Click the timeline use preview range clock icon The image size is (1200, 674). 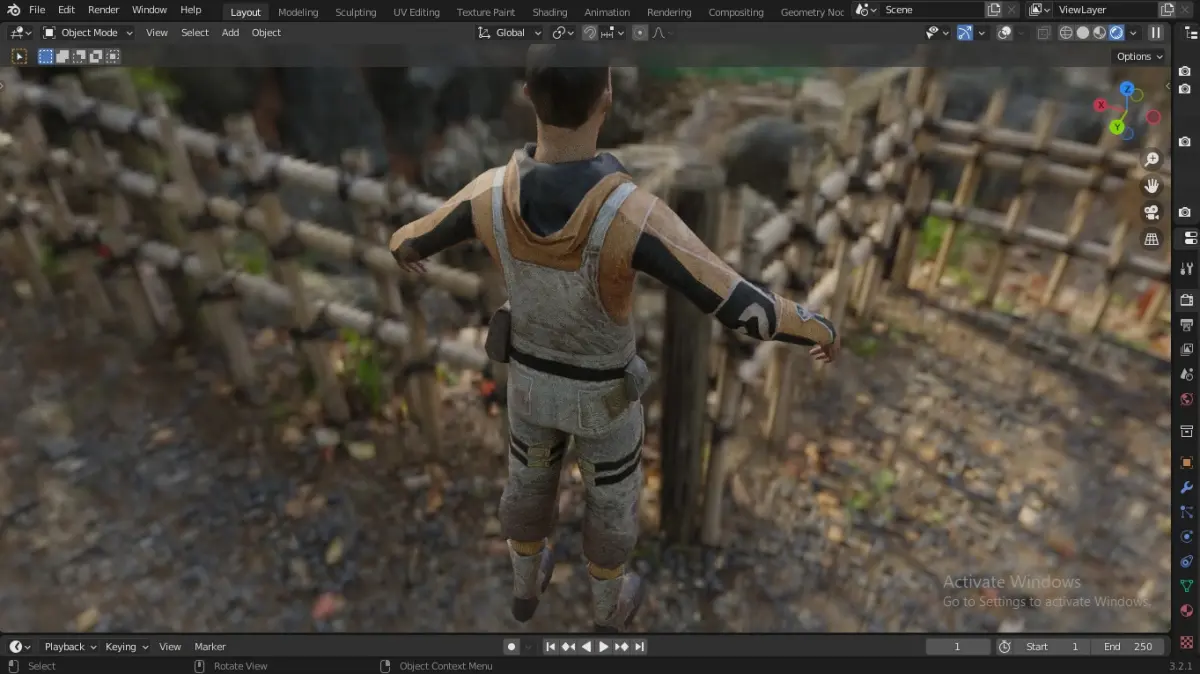[1004, 647]
